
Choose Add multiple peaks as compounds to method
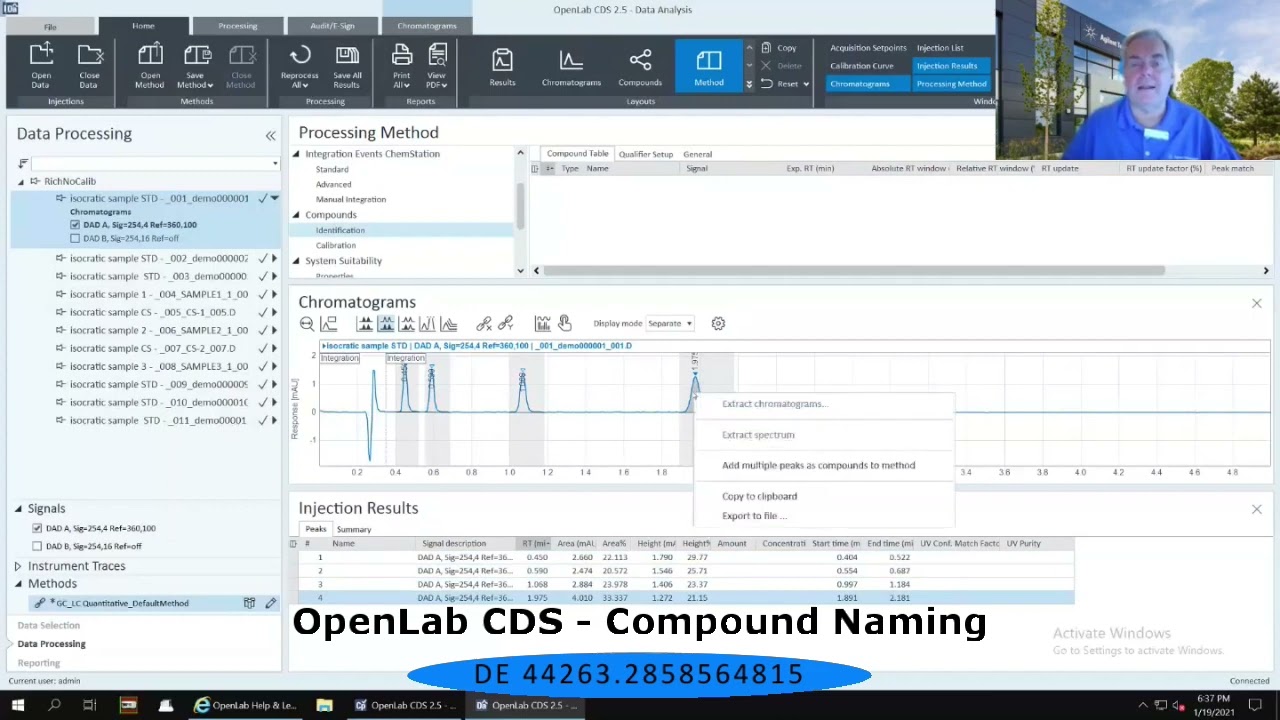(818, 465)
